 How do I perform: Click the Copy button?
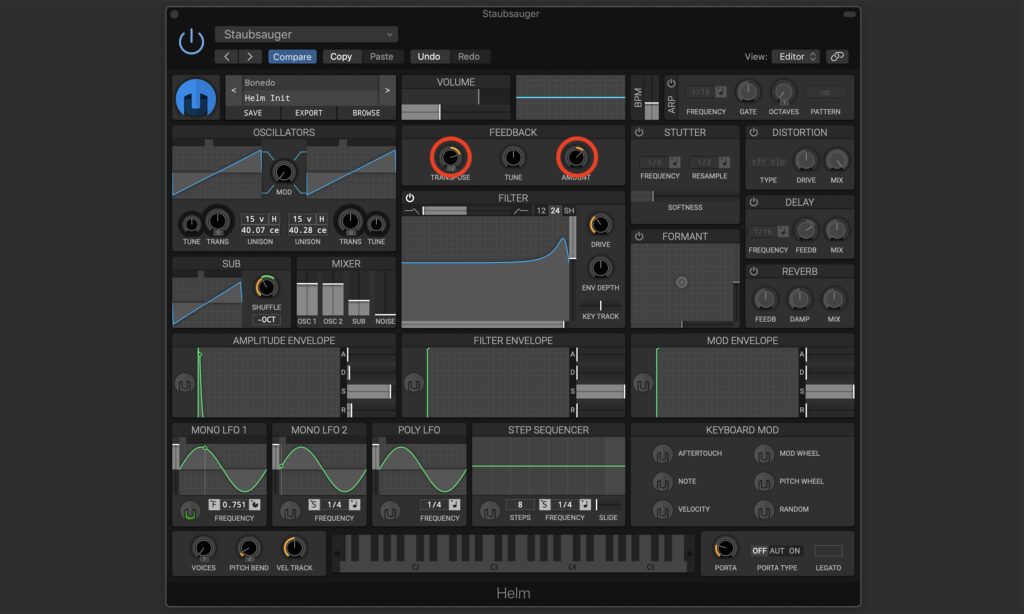tap(341, 57)
